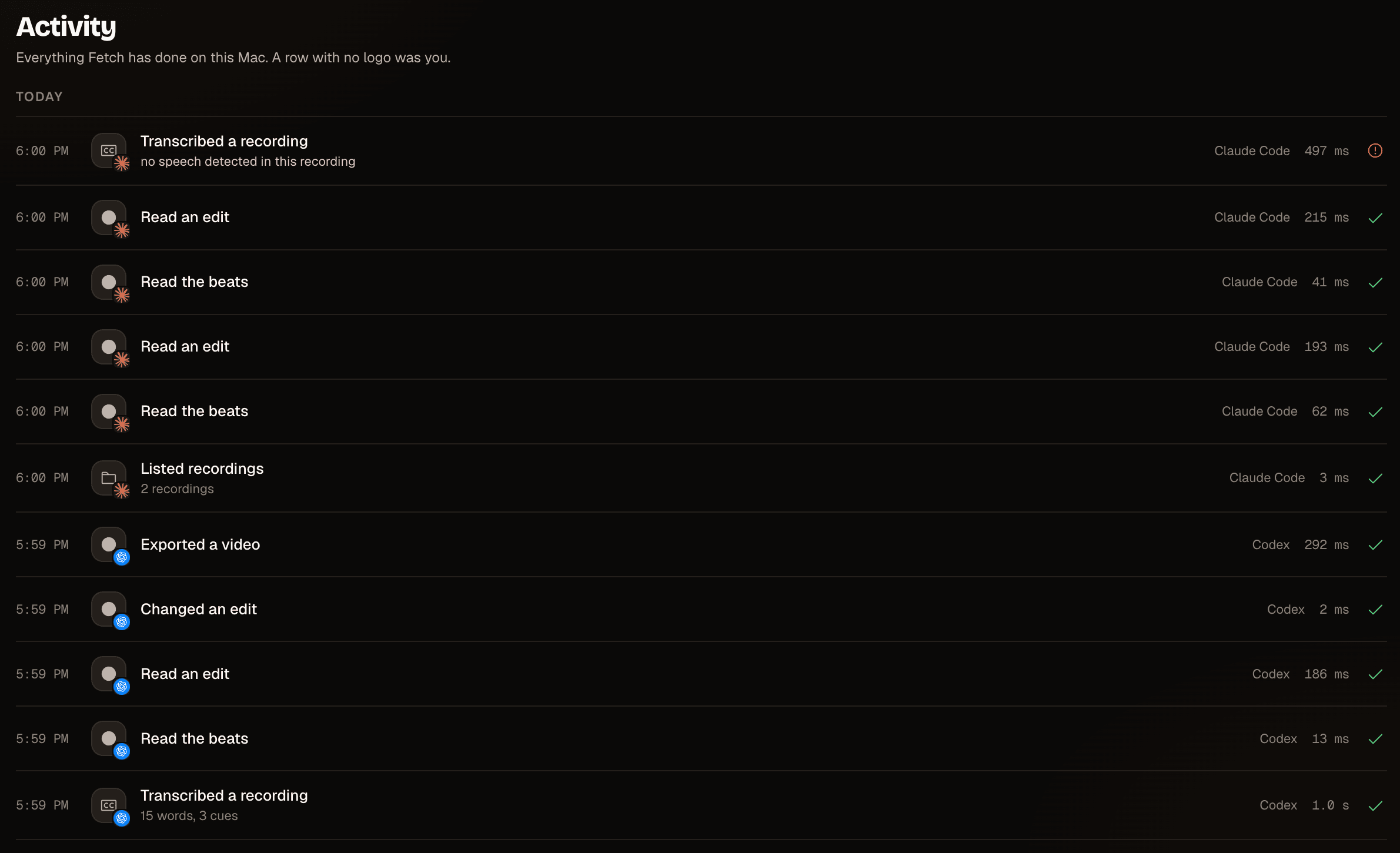Click the captions icon on 5:59 PM Transcribed row
The width and height of the screenshot is (1400, 853).
109,805
